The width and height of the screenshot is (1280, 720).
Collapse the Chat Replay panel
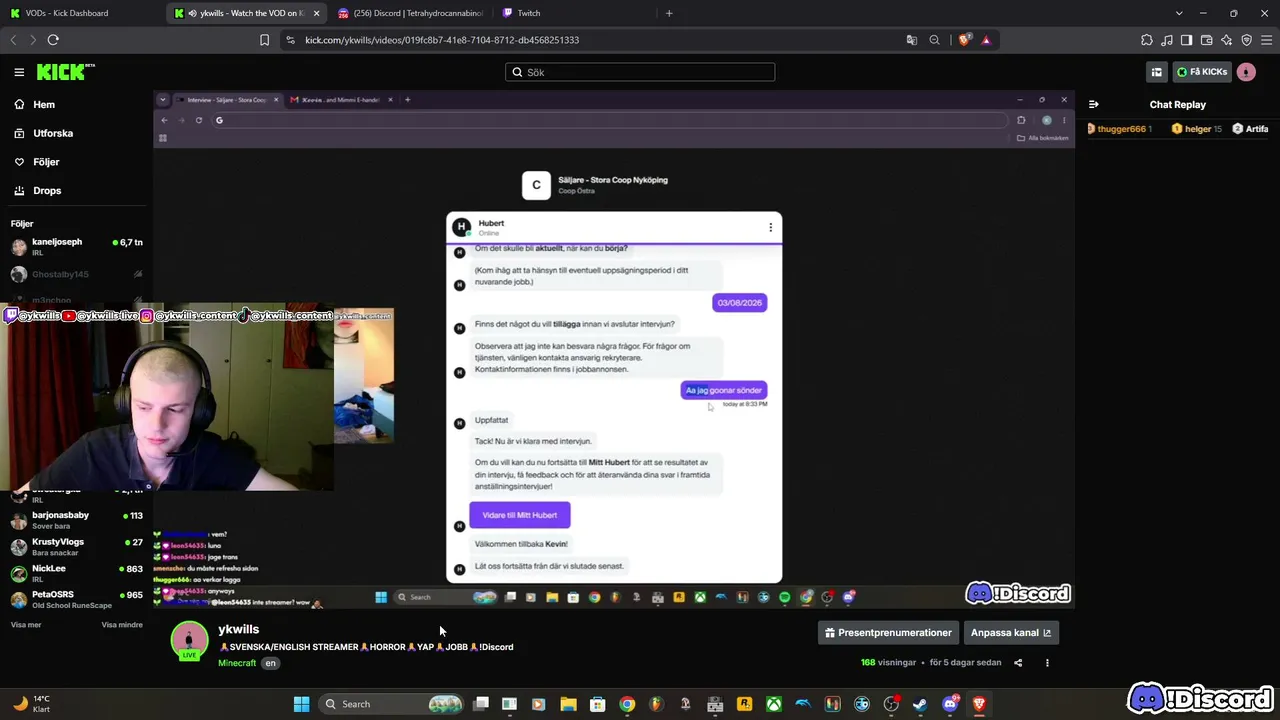1094,104
